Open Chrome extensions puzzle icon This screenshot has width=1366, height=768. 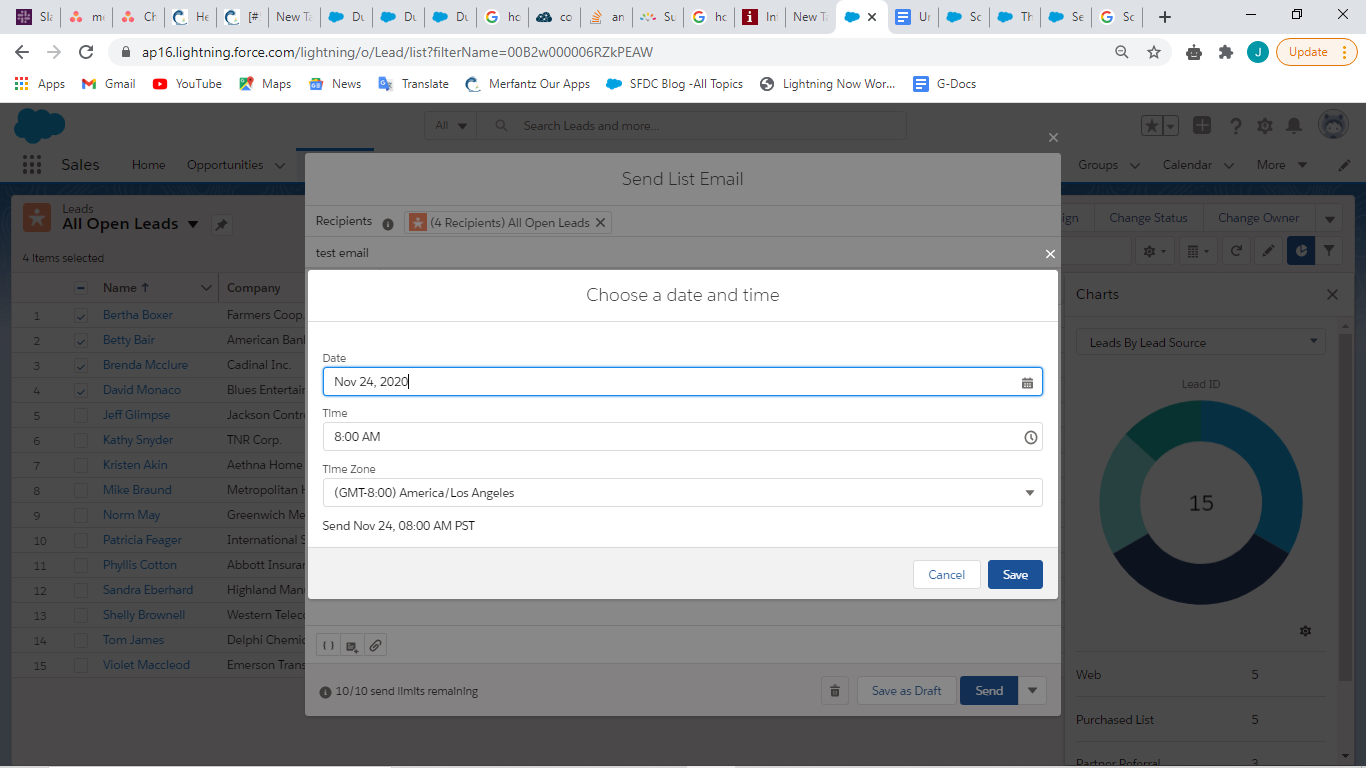[x=1226, y=52]
